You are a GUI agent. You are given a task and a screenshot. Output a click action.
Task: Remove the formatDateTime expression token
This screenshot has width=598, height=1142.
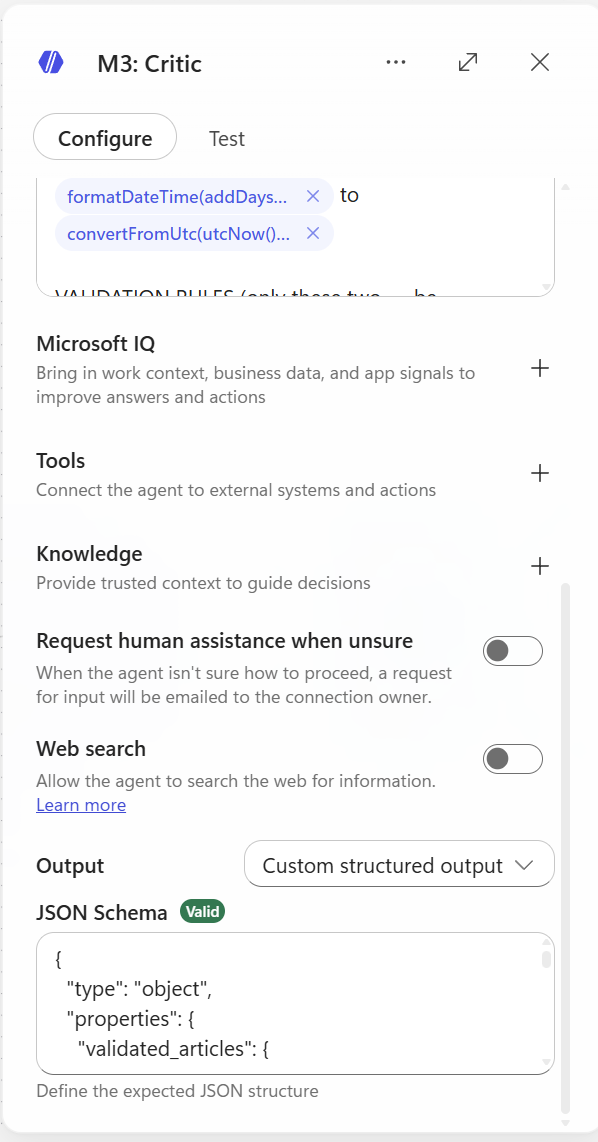[x=313, y=196]
